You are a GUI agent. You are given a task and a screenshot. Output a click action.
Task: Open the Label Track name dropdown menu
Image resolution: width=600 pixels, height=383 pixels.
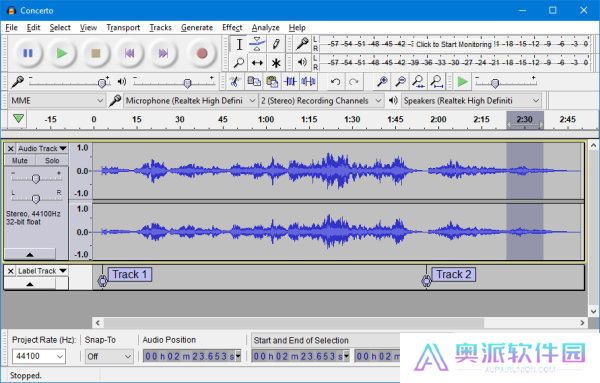click(x=42, y=271)
